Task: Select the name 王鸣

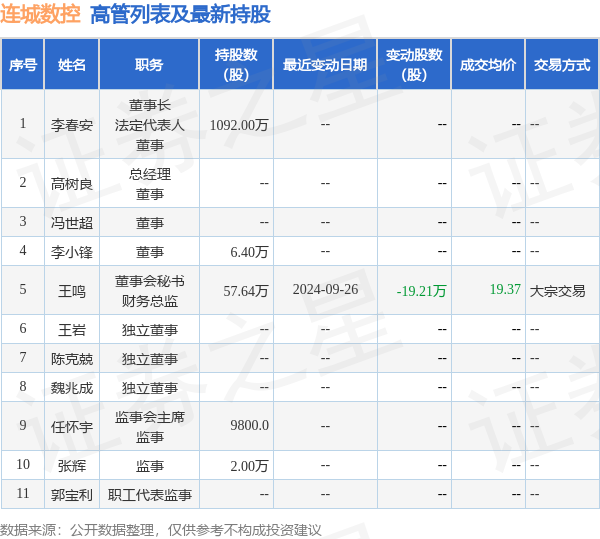Action: (72, 291)
